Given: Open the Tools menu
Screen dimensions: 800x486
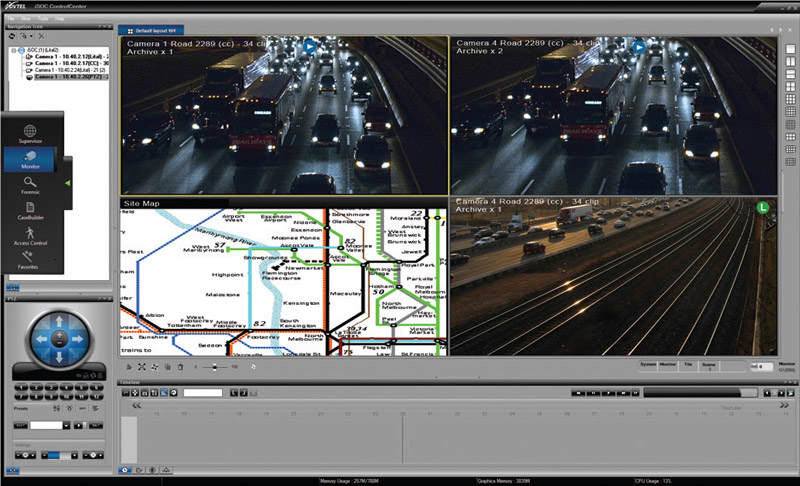Looking at the screenshot, I should pos(43,18).
